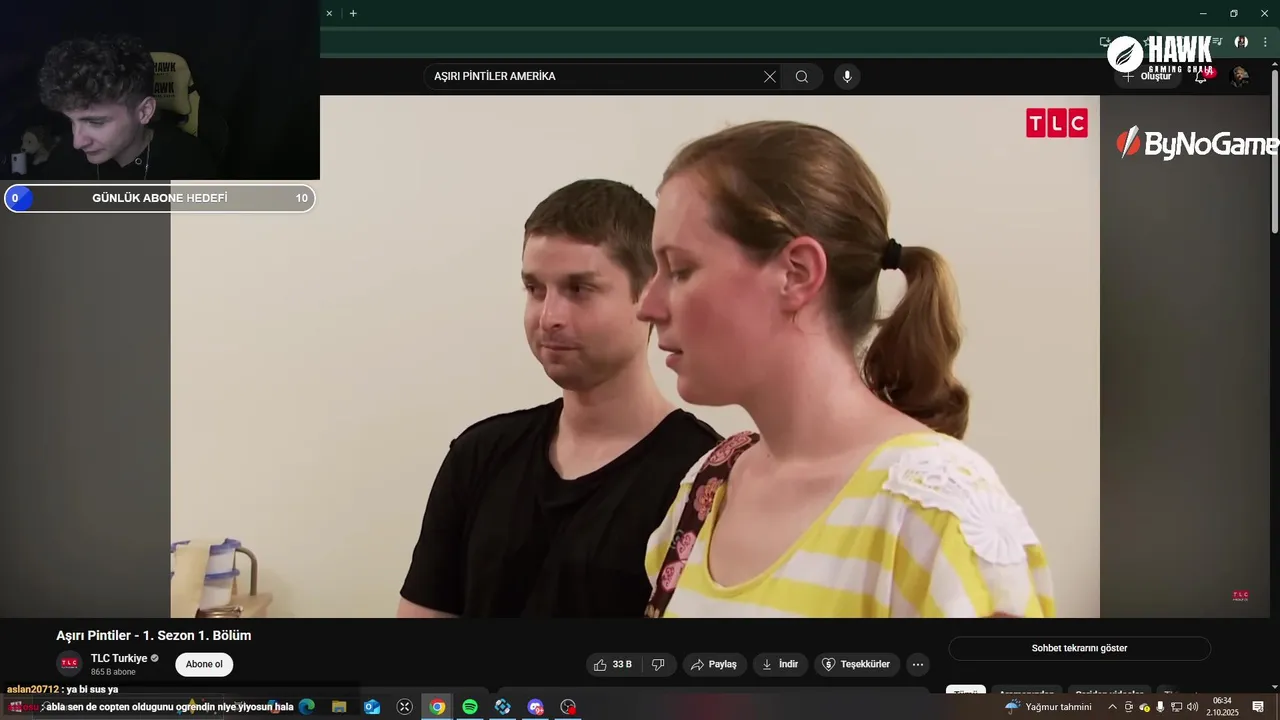The image size is (1280, 720).
Task: Click the 865 B abone subscriber count
Action: 113,672
